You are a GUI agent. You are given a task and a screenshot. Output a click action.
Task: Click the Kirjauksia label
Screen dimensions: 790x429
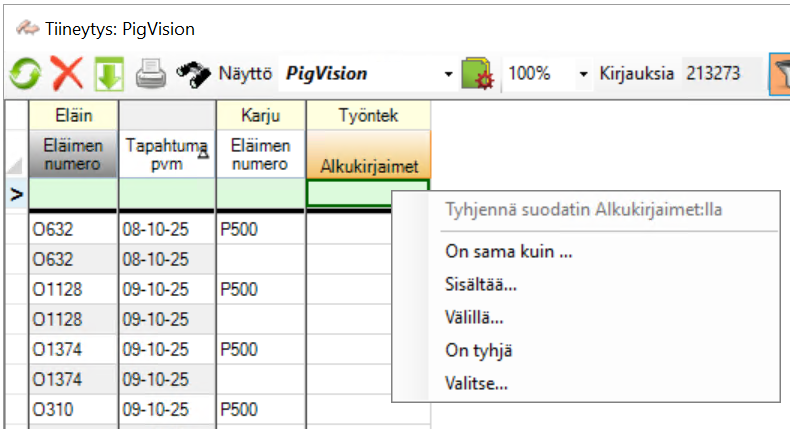[x=636, y=74]
